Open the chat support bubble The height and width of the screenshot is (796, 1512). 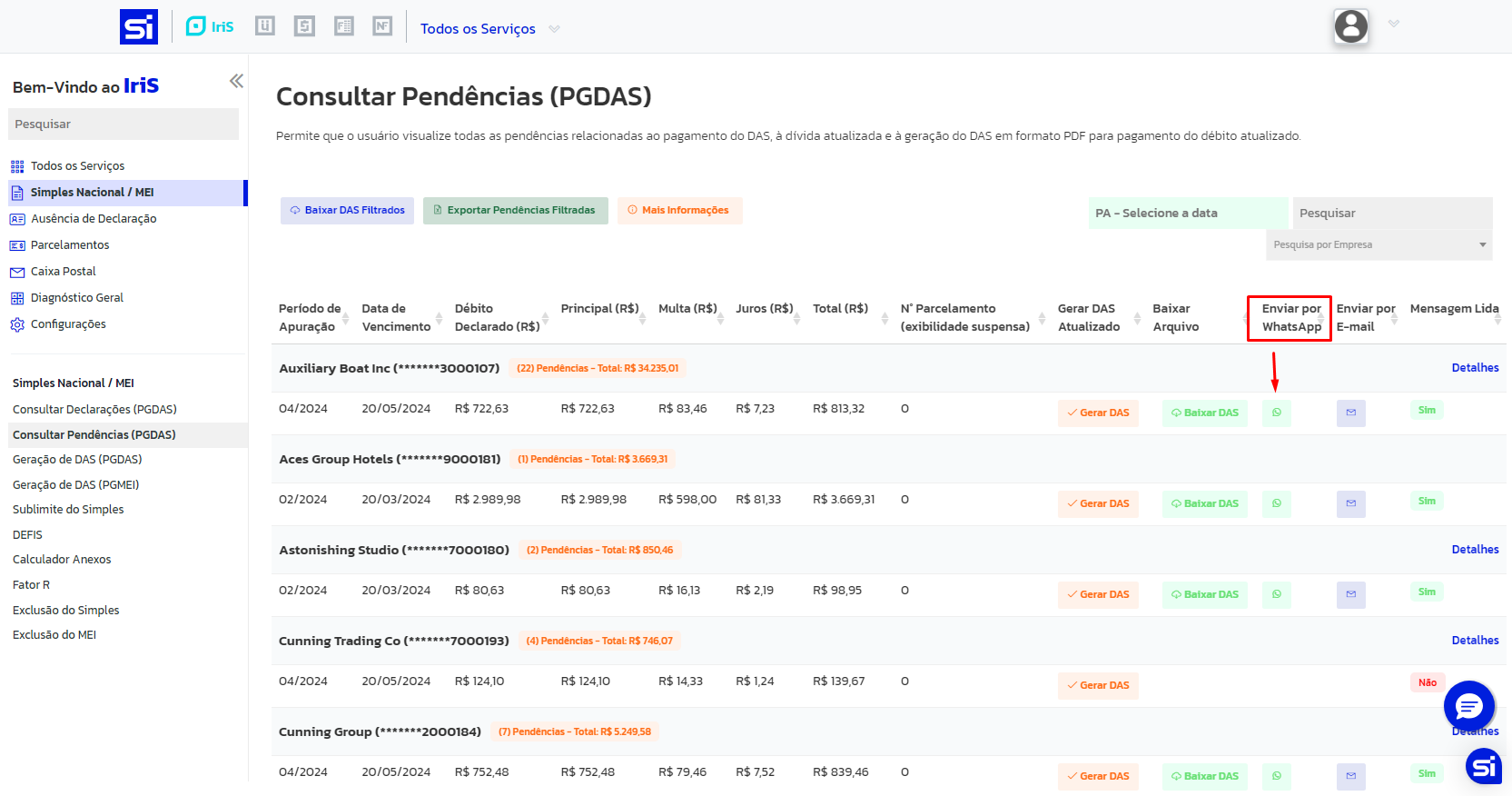pyautogui.click(x=1468, y=706)
